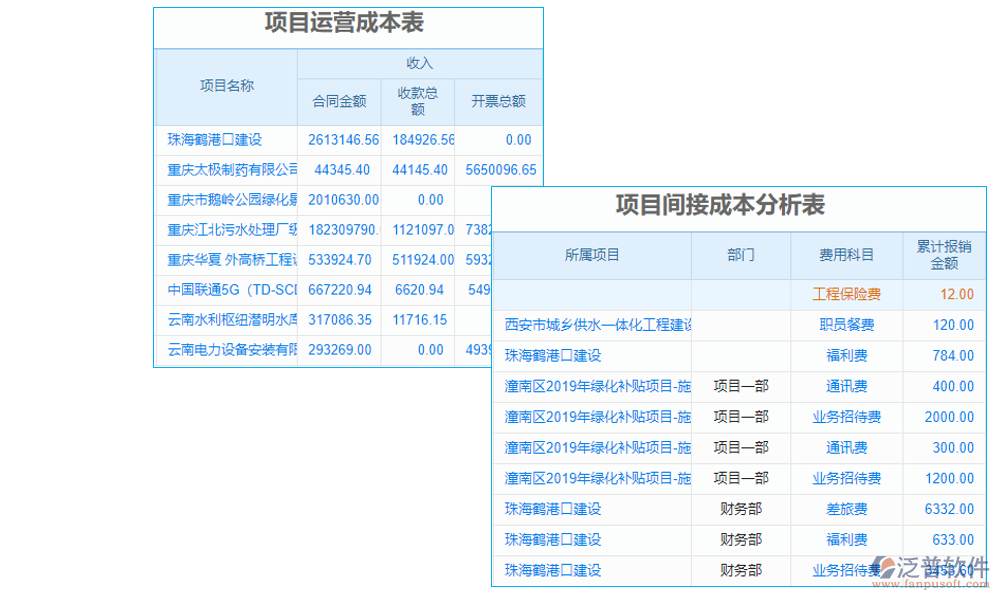1000x600 pixels.
Task: Select the 潼南区2019年绿化补贴项目 row
Action: click(593, 387)
